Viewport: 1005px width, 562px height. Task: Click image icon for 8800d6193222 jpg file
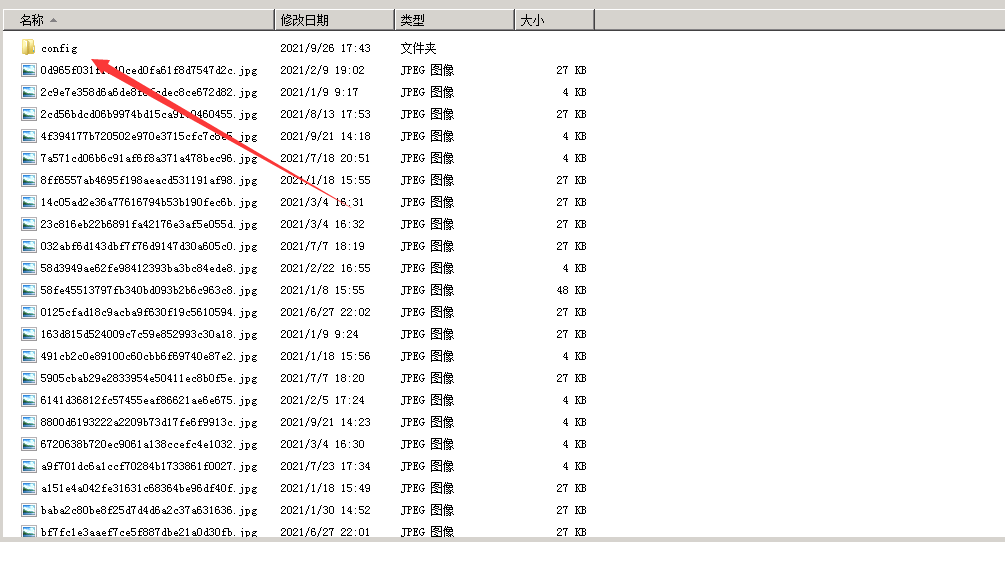tap(29, 422)
